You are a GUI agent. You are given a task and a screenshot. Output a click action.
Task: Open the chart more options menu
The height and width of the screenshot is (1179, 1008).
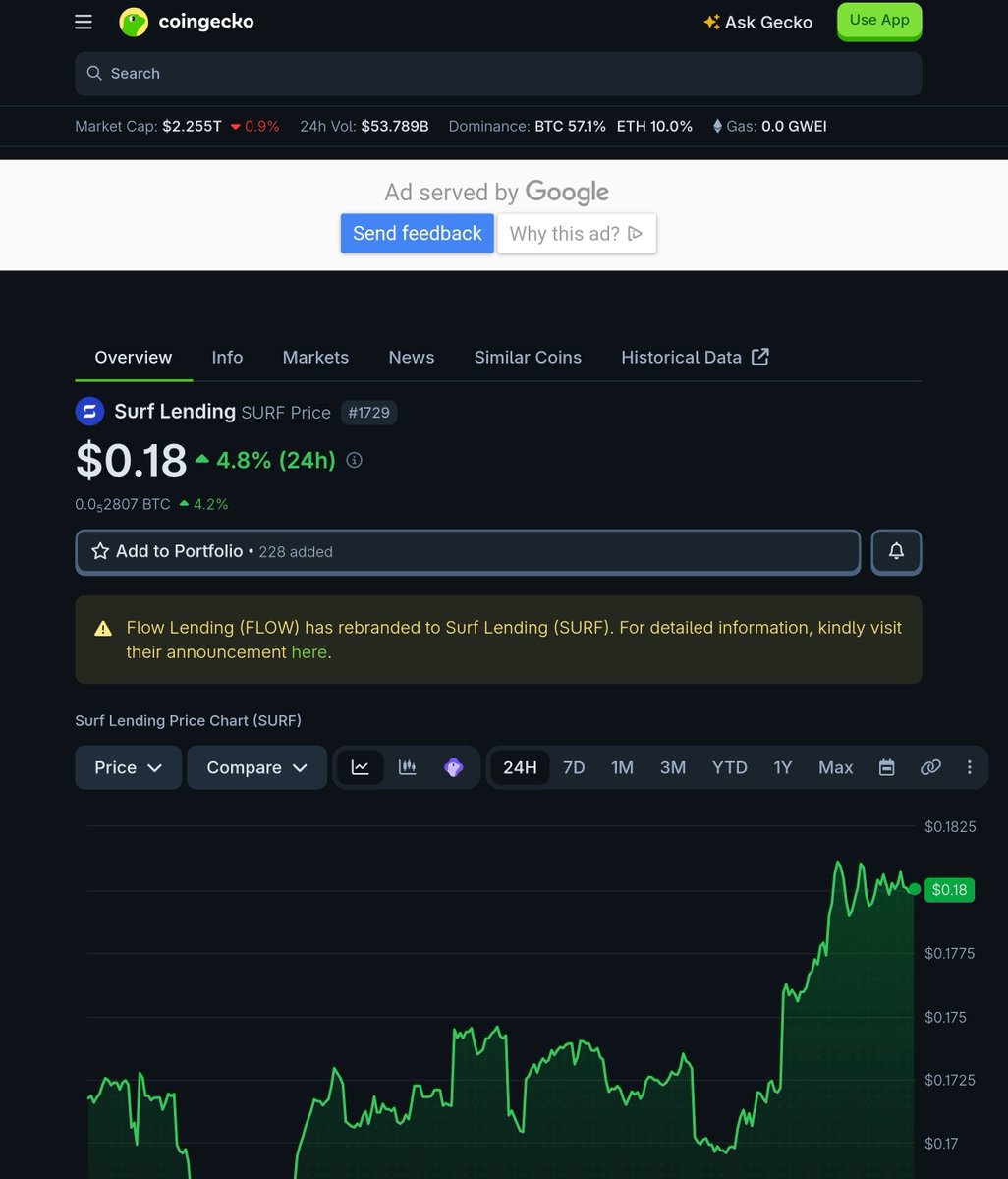click(970, 767)
